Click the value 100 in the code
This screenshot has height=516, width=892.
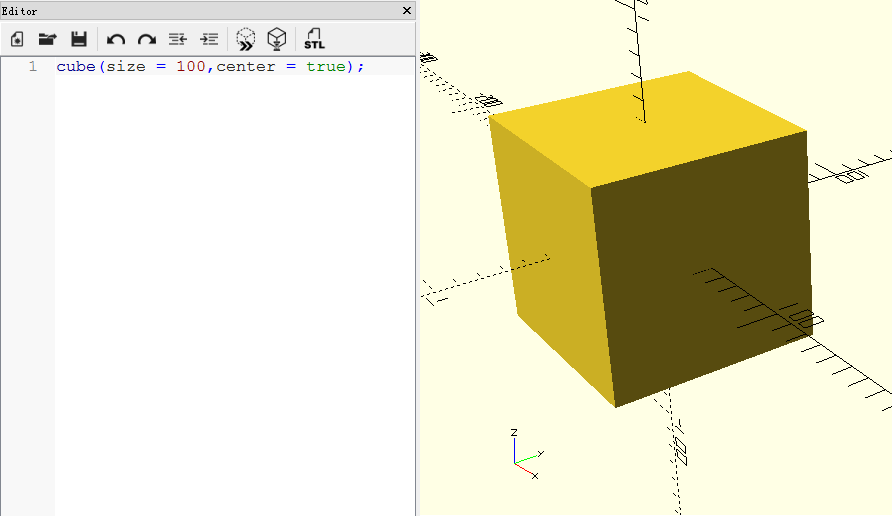(191, 67)
